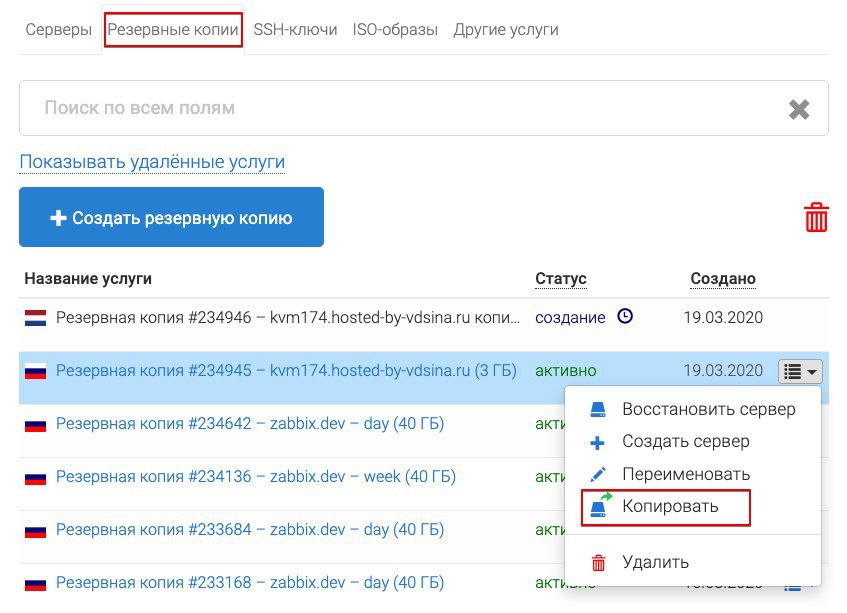
Task: Click Russian flag of backup #234945
Action: point(35,371)
